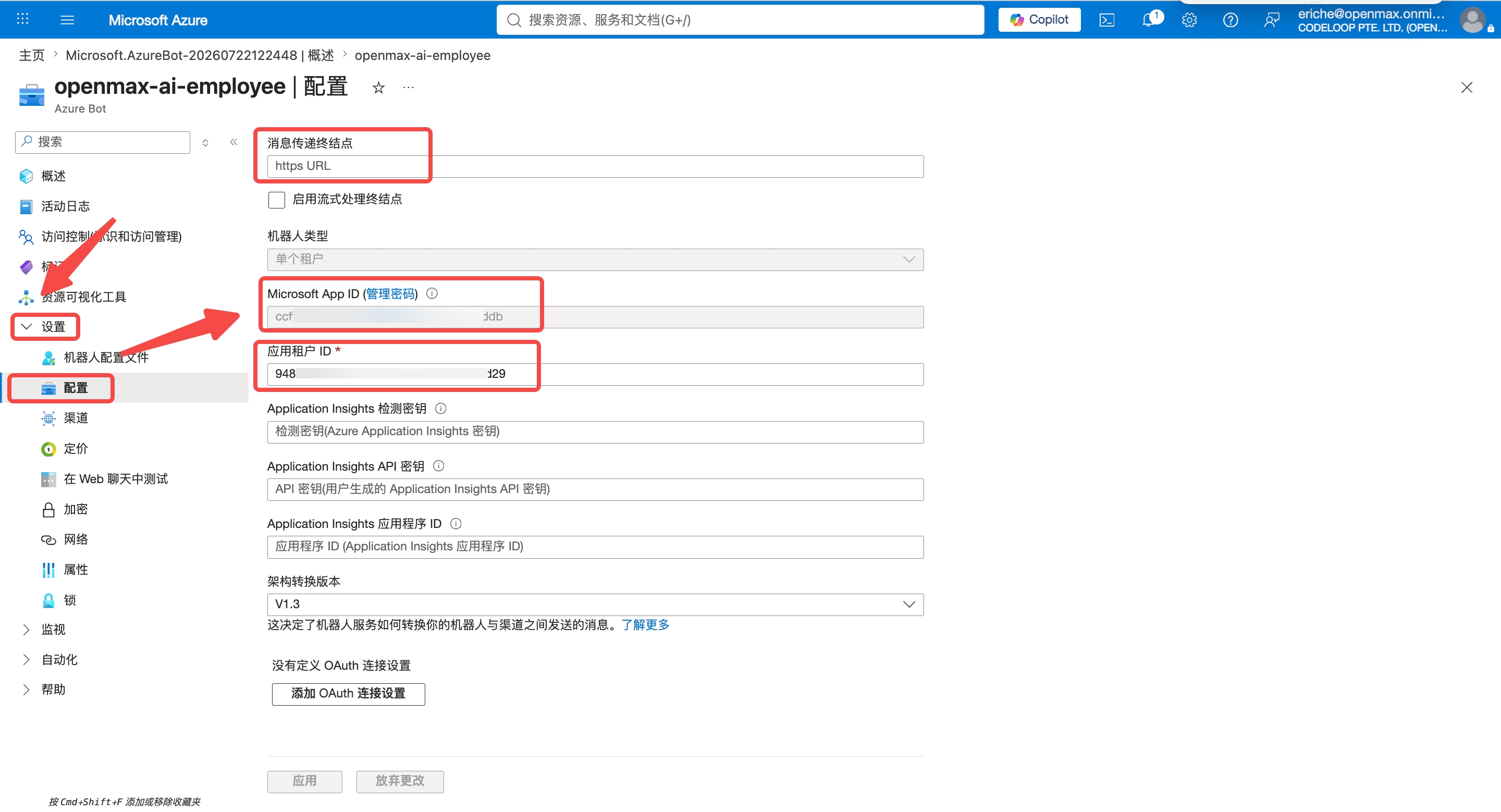Favorite this resource with the star icon
The height and width of the screenshot is (812, 1501).
379,88
